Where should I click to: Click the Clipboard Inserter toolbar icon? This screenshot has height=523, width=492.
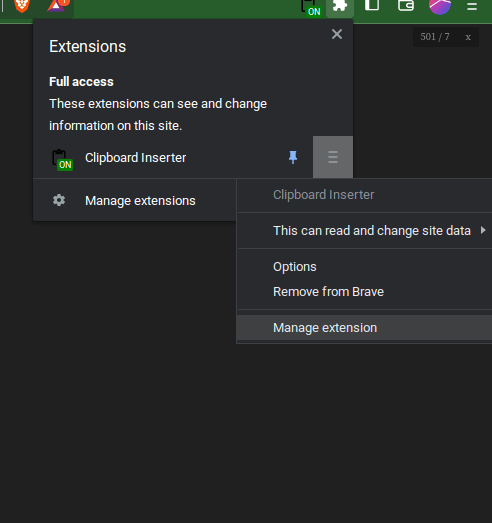point(311,7)
